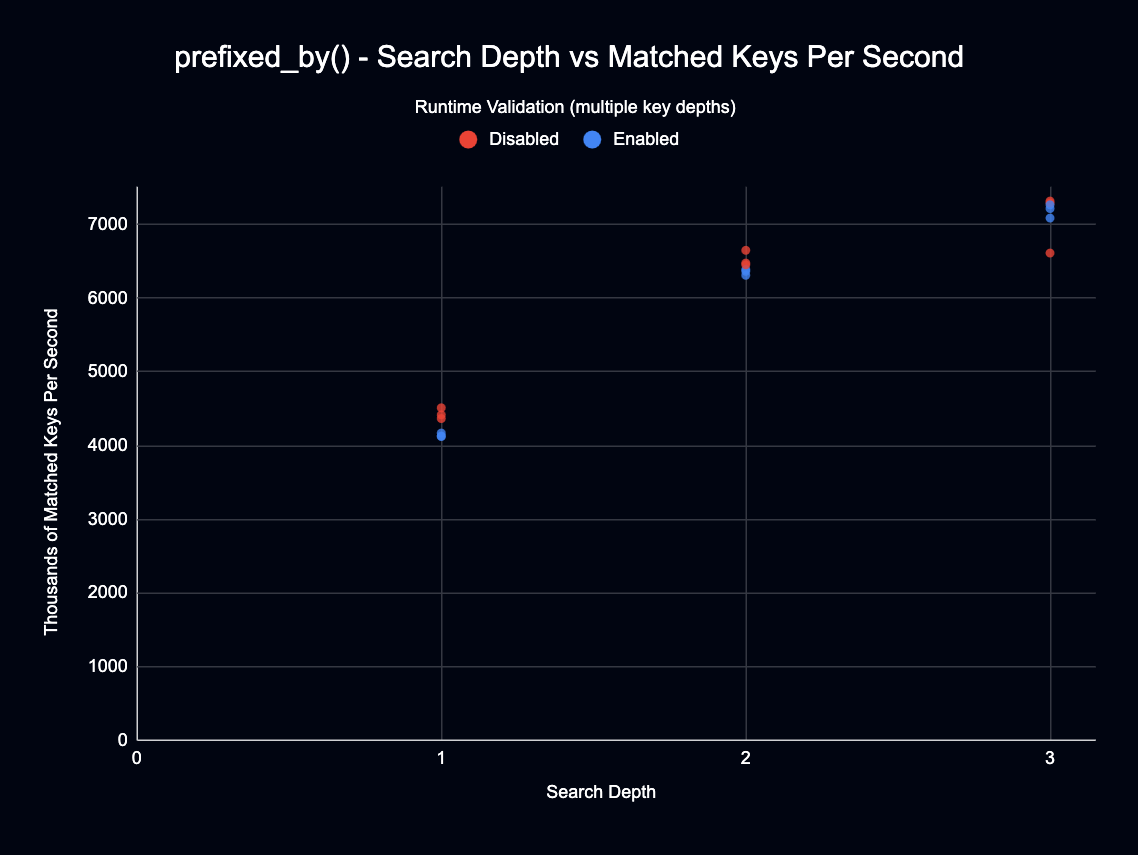Click the x-axis label 'Search Depth'
Image resolution: width=1138 pixels, height=855 pixels.
601,792
